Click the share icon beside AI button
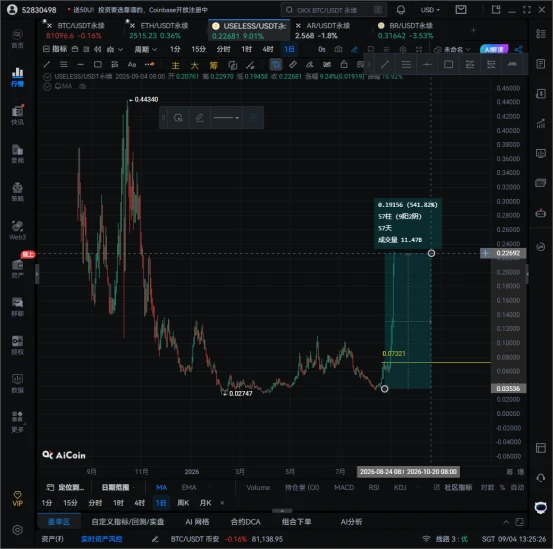This screenshot has height=549, width=554. [x=518, y=49]
